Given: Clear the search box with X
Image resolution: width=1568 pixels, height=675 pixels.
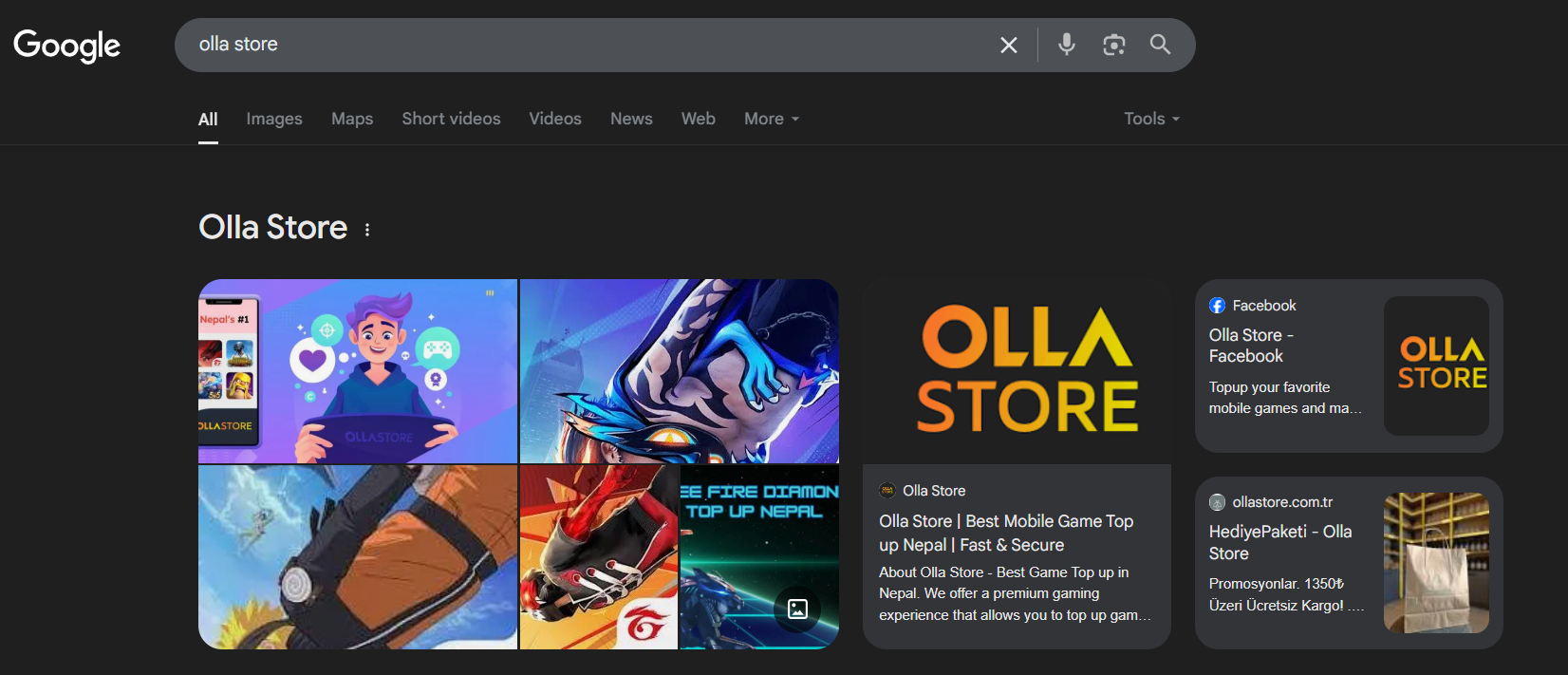Looking at the screenshot, I should (1009, 45).
